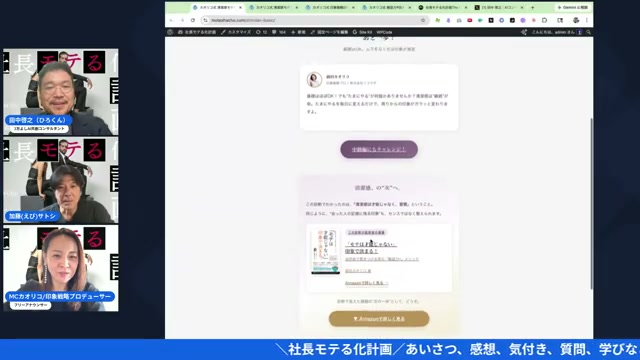Image resolution: width=640 pixels, height=360 pixels.
Task: Open a new browser tab with plus
Action: tap(532, 7)
